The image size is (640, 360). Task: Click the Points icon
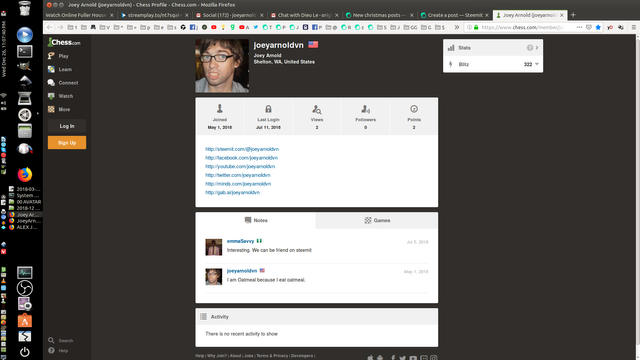[x=414, y=109]
